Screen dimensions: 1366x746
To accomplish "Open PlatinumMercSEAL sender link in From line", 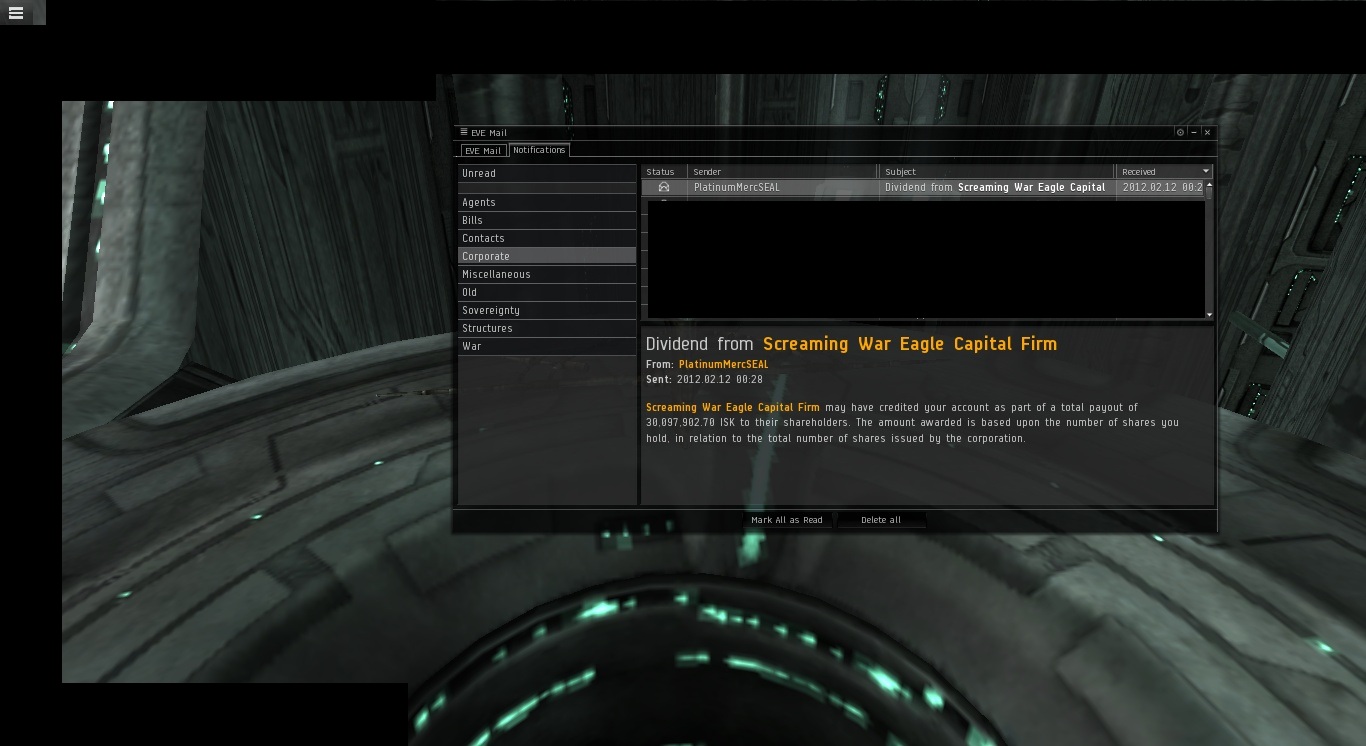I will (724, 364).
